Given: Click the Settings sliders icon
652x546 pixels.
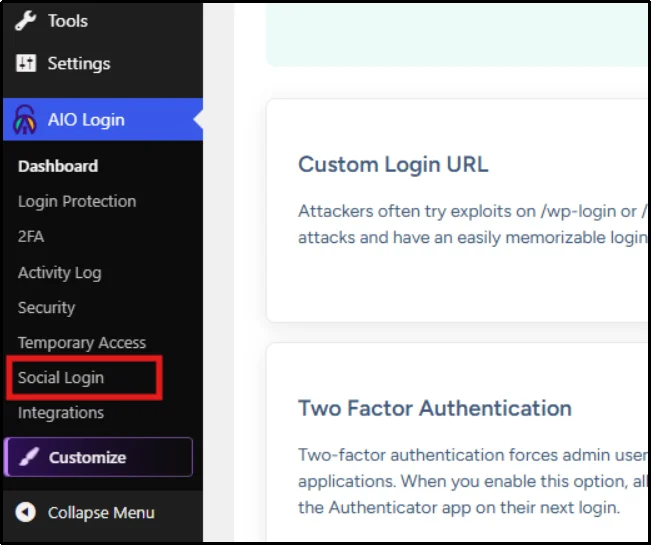Looking at the screenshot, I should [26, 63].
